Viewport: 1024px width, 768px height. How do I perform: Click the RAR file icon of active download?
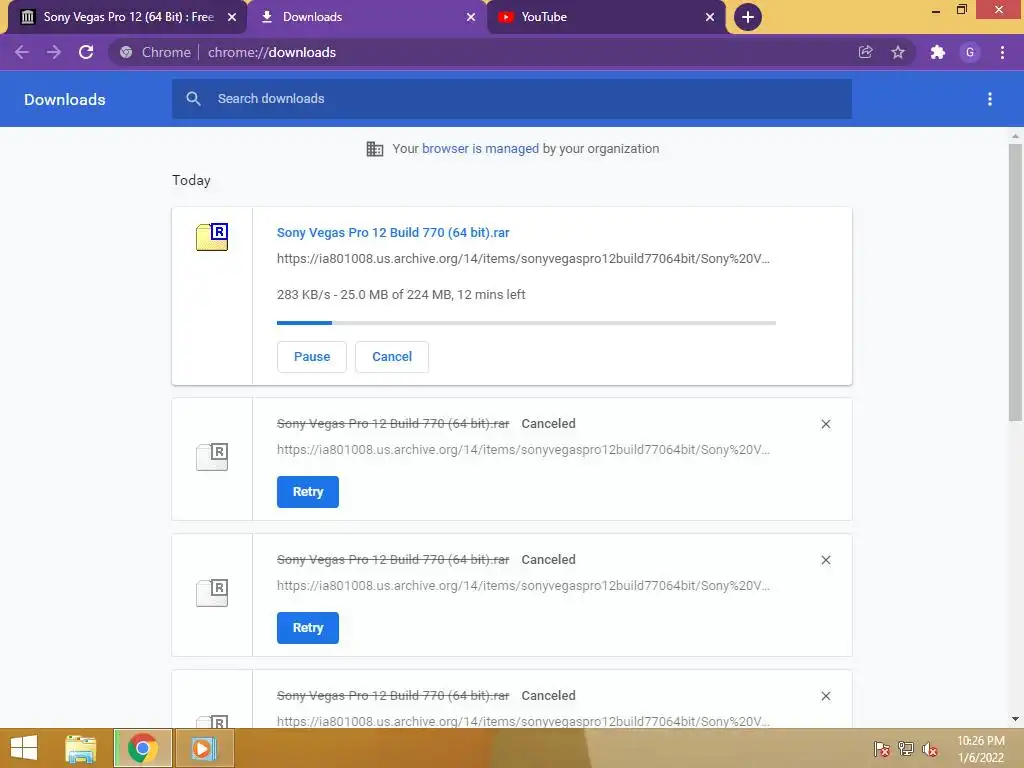[212, 237]
